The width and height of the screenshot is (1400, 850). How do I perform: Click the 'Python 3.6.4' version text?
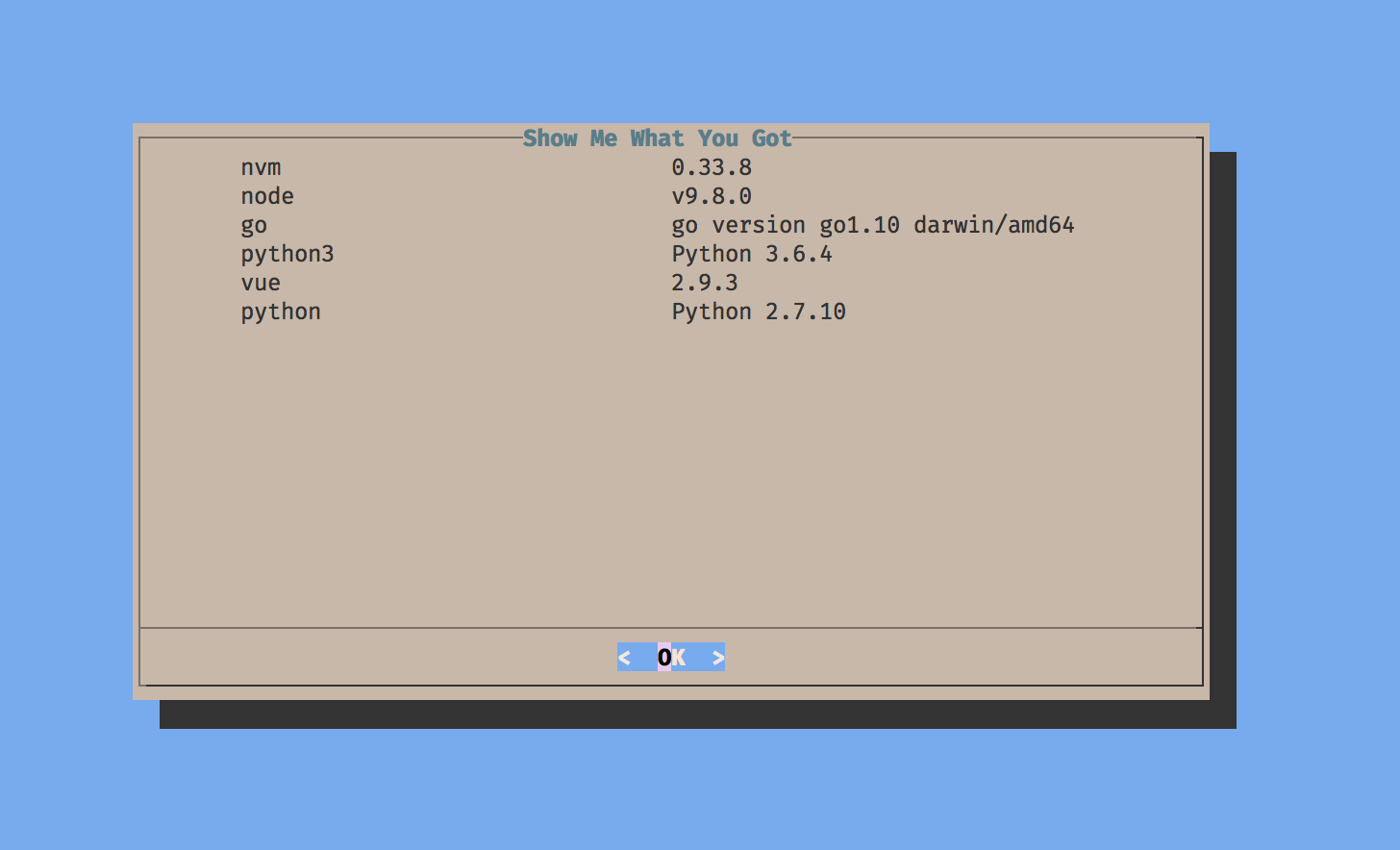click(752, 255)
